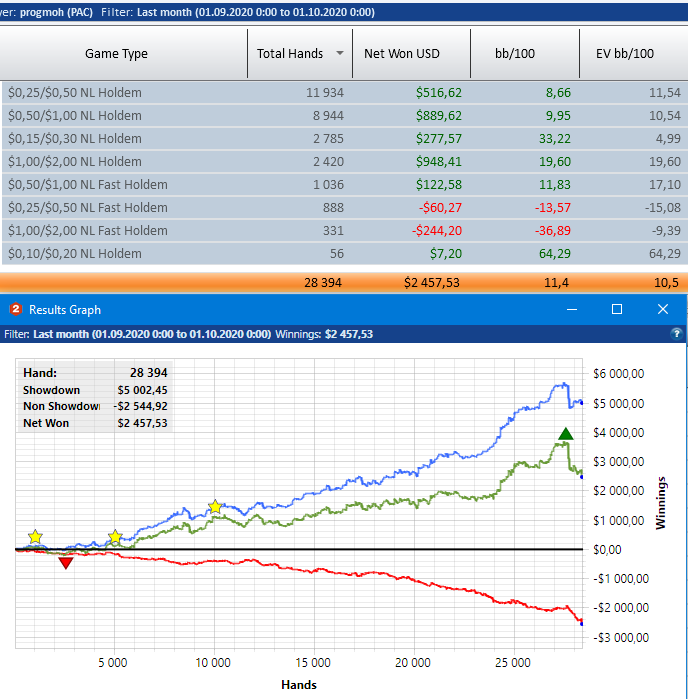Select the first yellow star marker on the graph
Viewport: 688px width, 699px height.
click(x=35, y=536)
